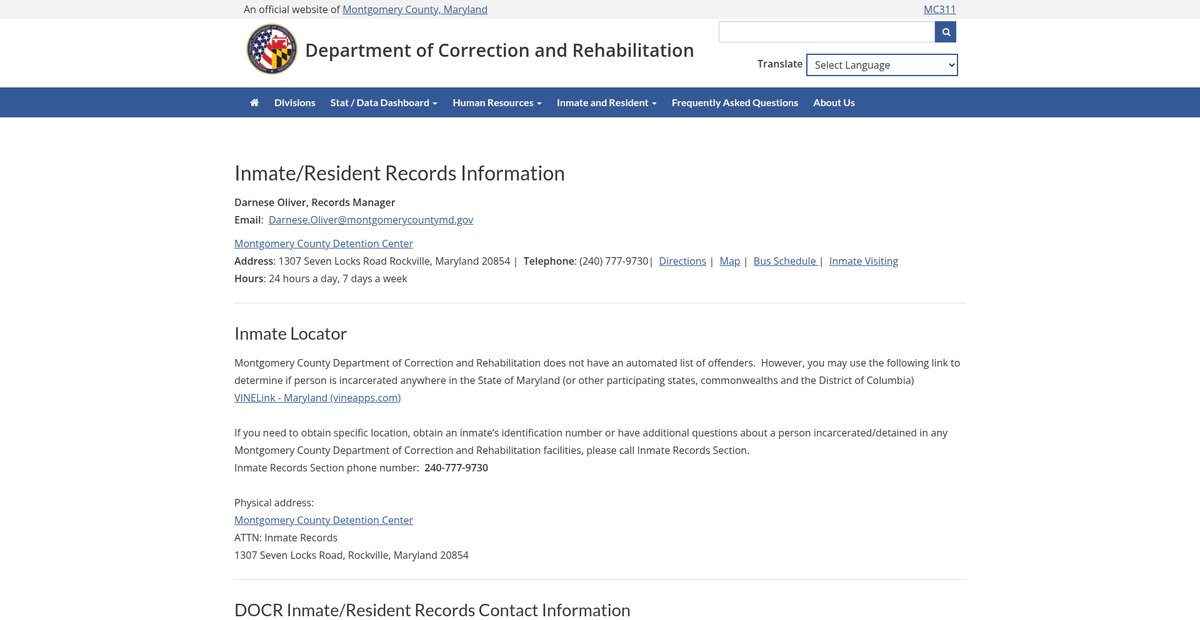1200x620 pixels.
Task: Click the Montgomery County seal logo
Action: tap(272, 50)
